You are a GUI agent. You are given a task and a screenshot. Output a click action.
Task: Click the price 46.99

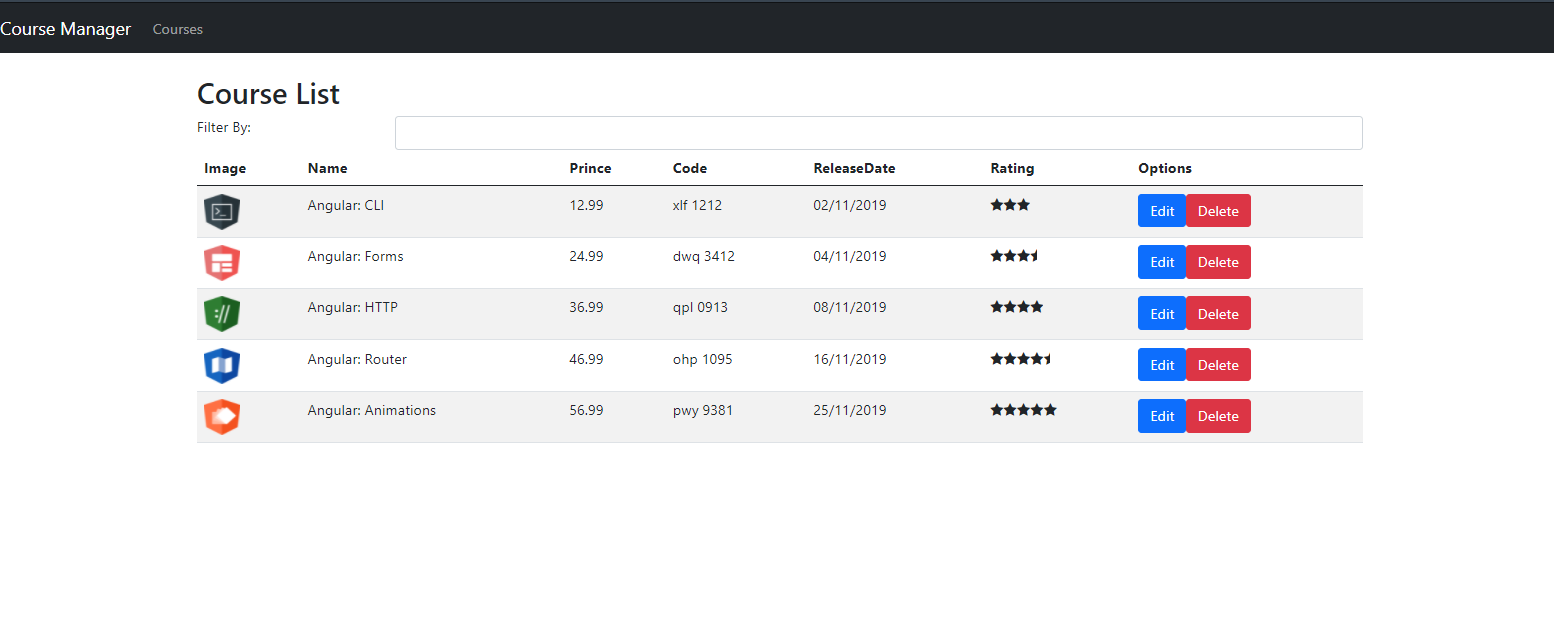(586, 359)
